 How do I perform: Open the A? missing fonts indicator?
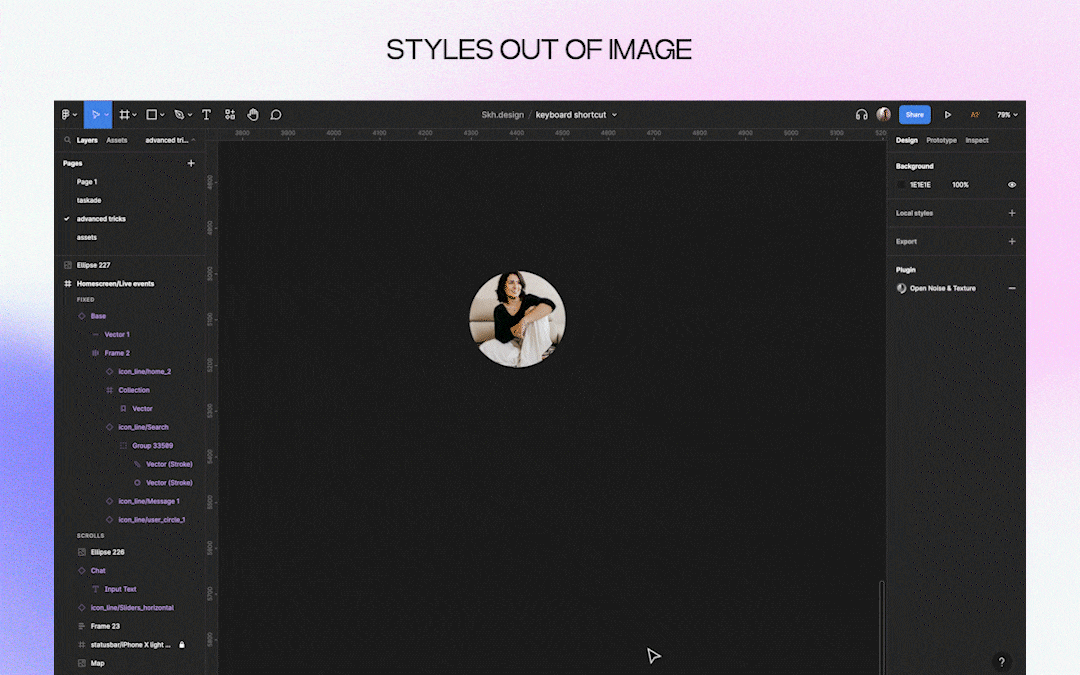click(975, 115)
